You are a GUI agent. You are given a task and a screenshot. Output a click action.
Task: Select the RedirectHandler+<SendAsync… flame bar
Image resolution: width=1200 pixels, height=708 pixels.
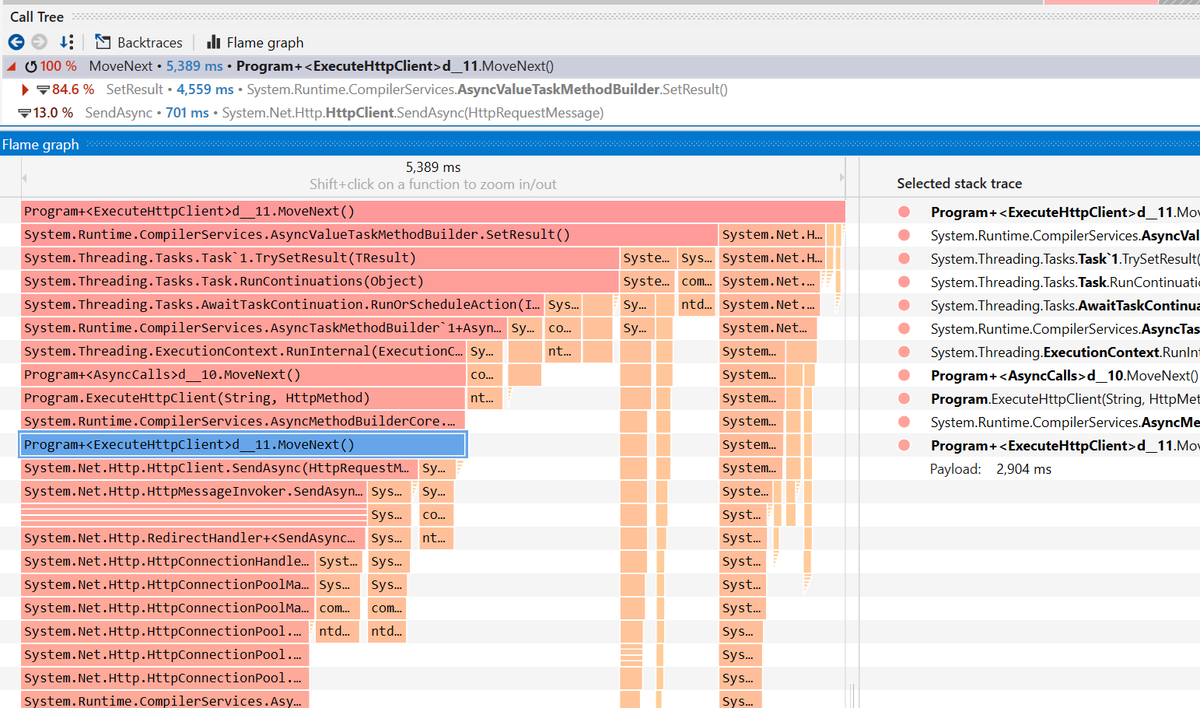[194, 538]
